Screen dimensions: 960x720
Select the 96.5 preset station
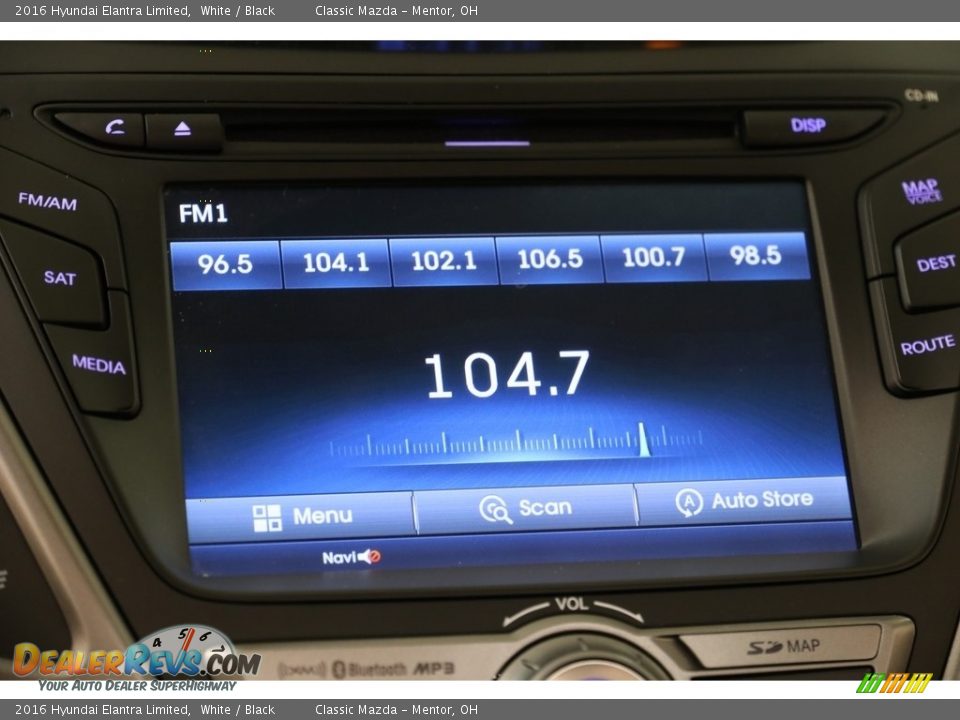[x=225, y=264]
